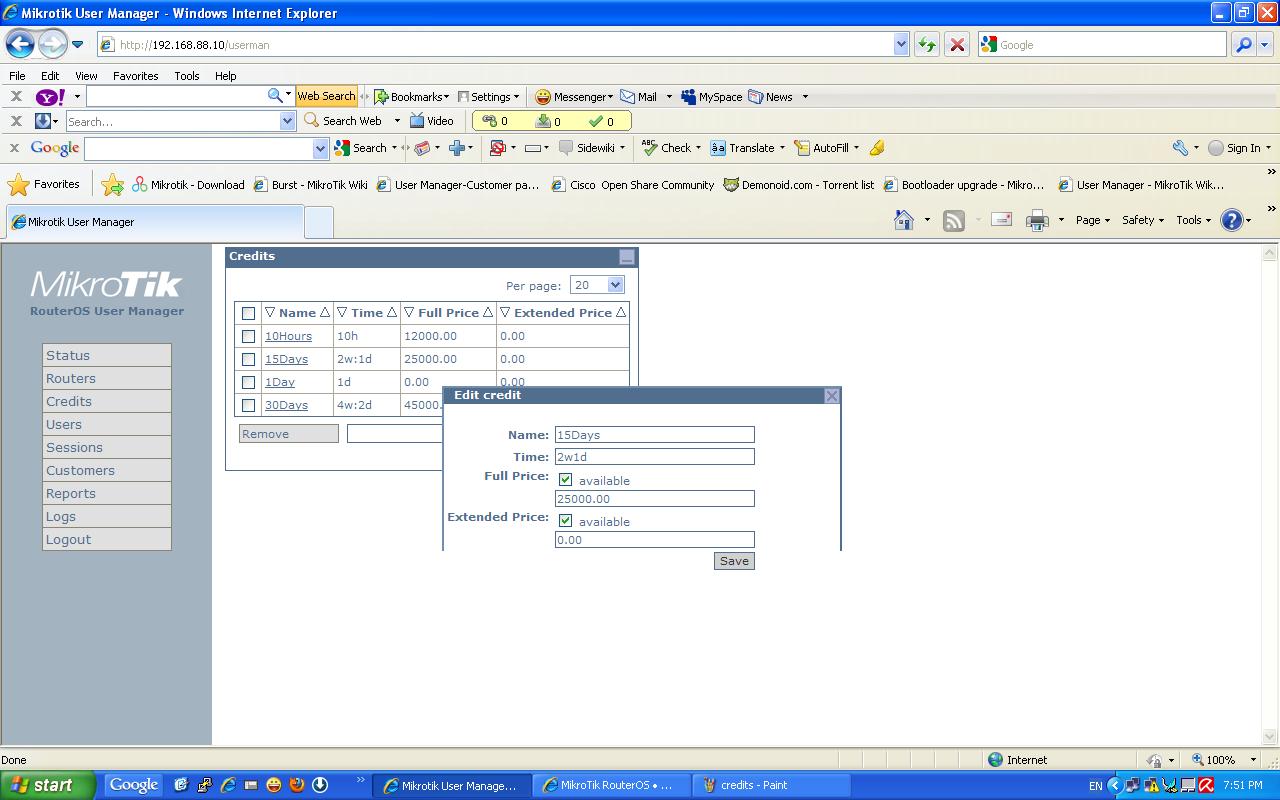This screenshot has height=800, width=1280.
Task: Open the blue Help question mark icon
Action: click(1232, 220)
